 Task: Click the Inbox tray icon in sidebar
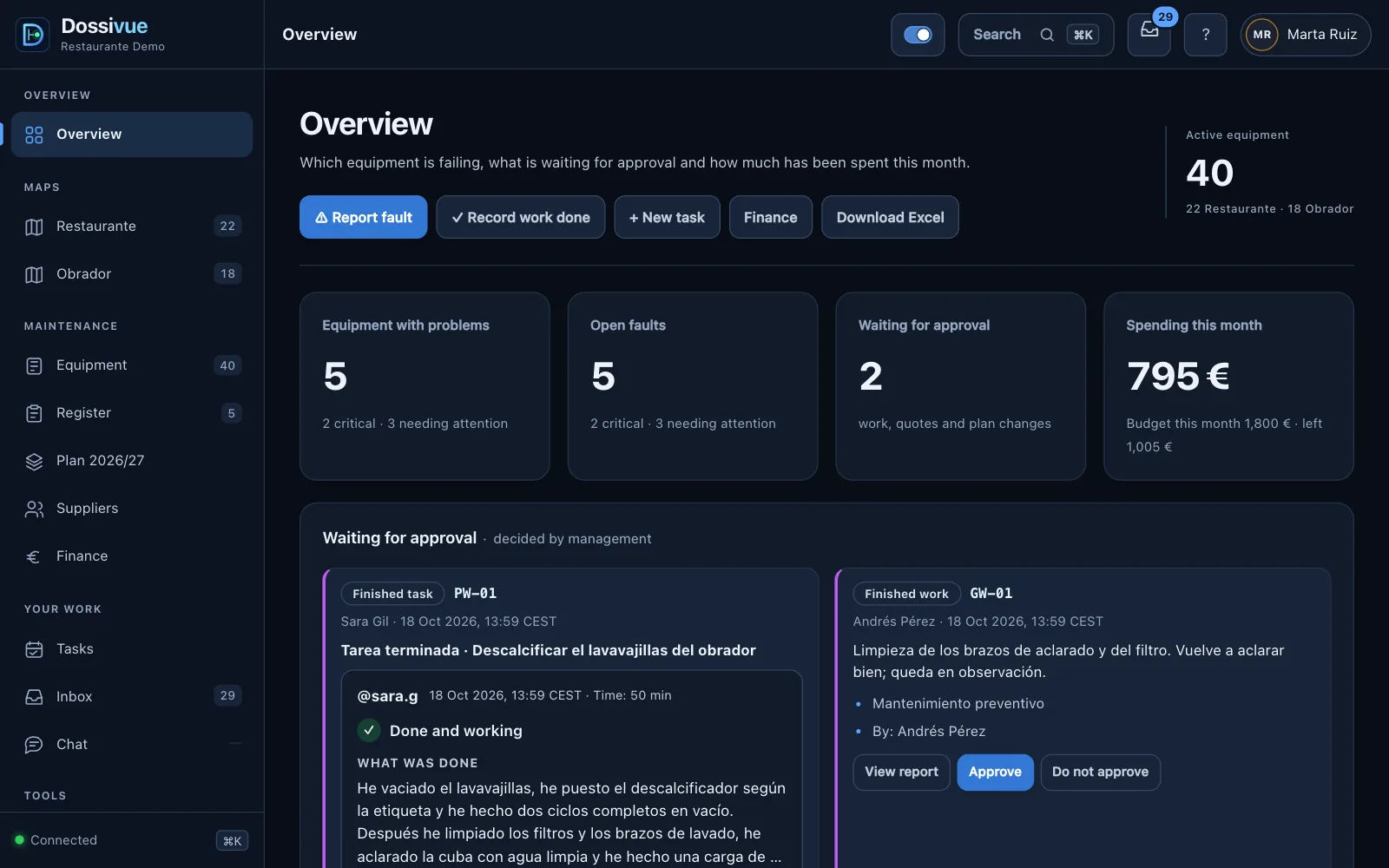[x=34, y=697]
